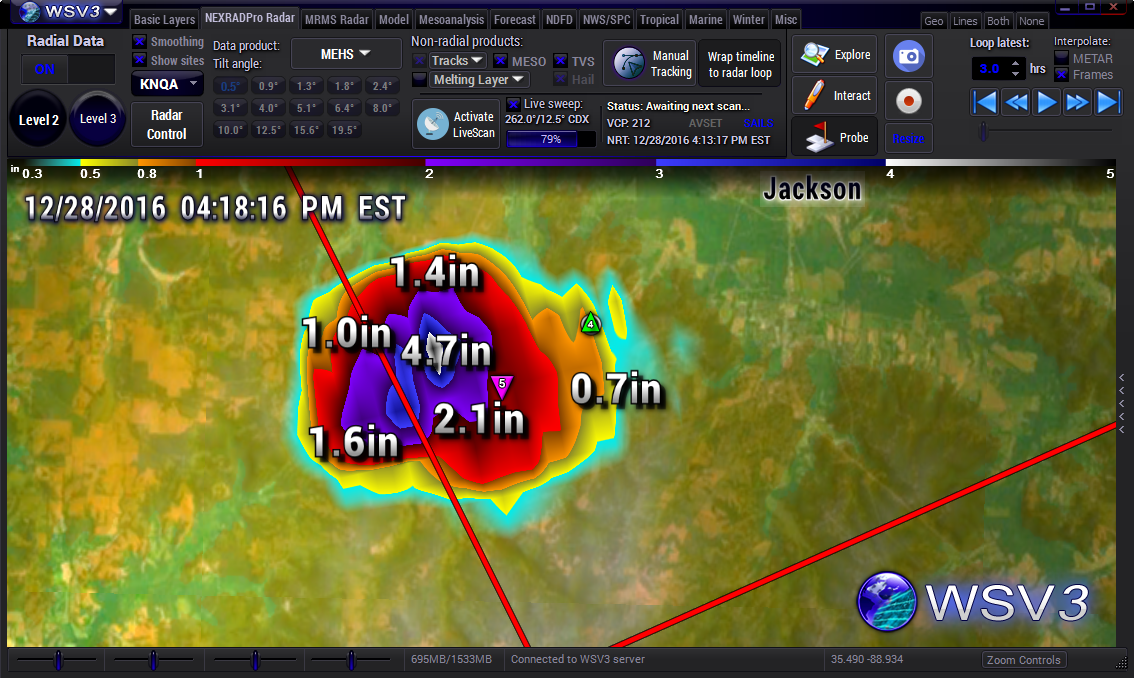
Task: Step loop forward with fast-forward button
Action: (x=1078, y=102)
